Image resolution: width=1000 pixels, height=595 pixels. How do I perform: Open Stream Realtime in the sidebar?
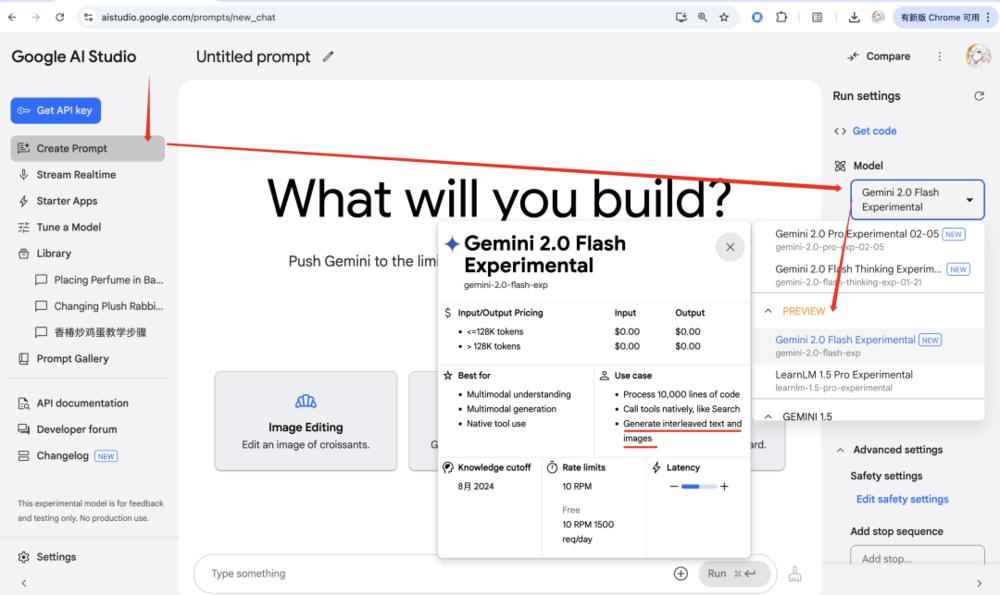76,175
